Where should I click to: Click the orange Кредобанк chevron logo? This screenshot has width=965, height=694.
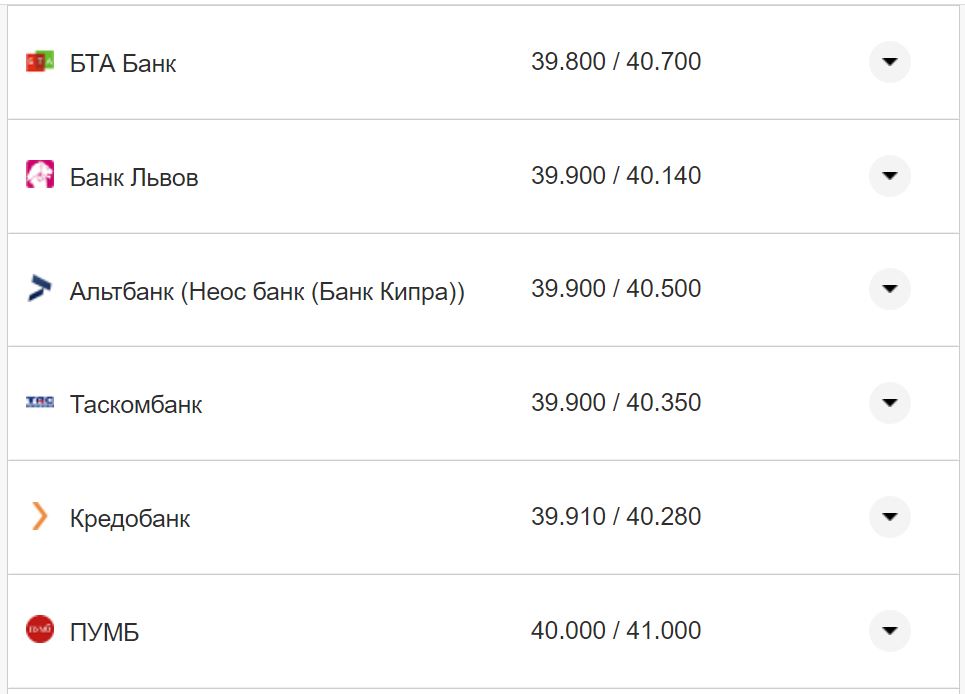click(40, 517)
